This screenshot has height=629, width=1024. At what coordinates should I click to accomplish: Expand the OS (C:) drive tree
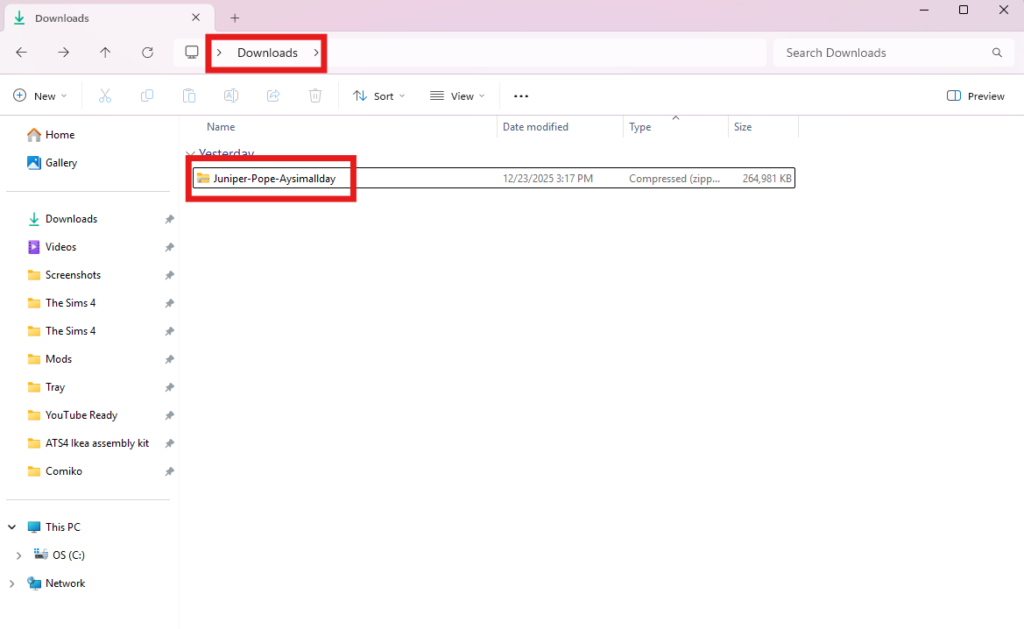click(20, 555)
